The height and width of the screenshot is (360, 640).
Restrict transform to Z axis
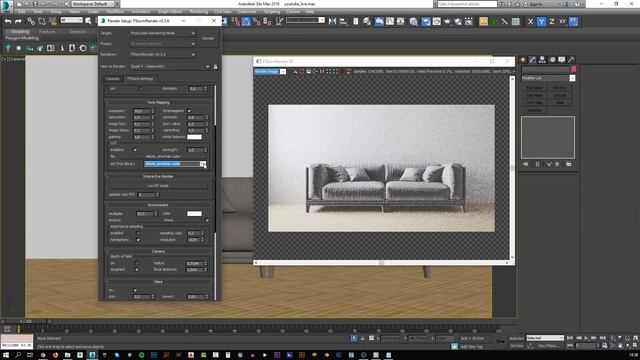[x=552, y=22]
